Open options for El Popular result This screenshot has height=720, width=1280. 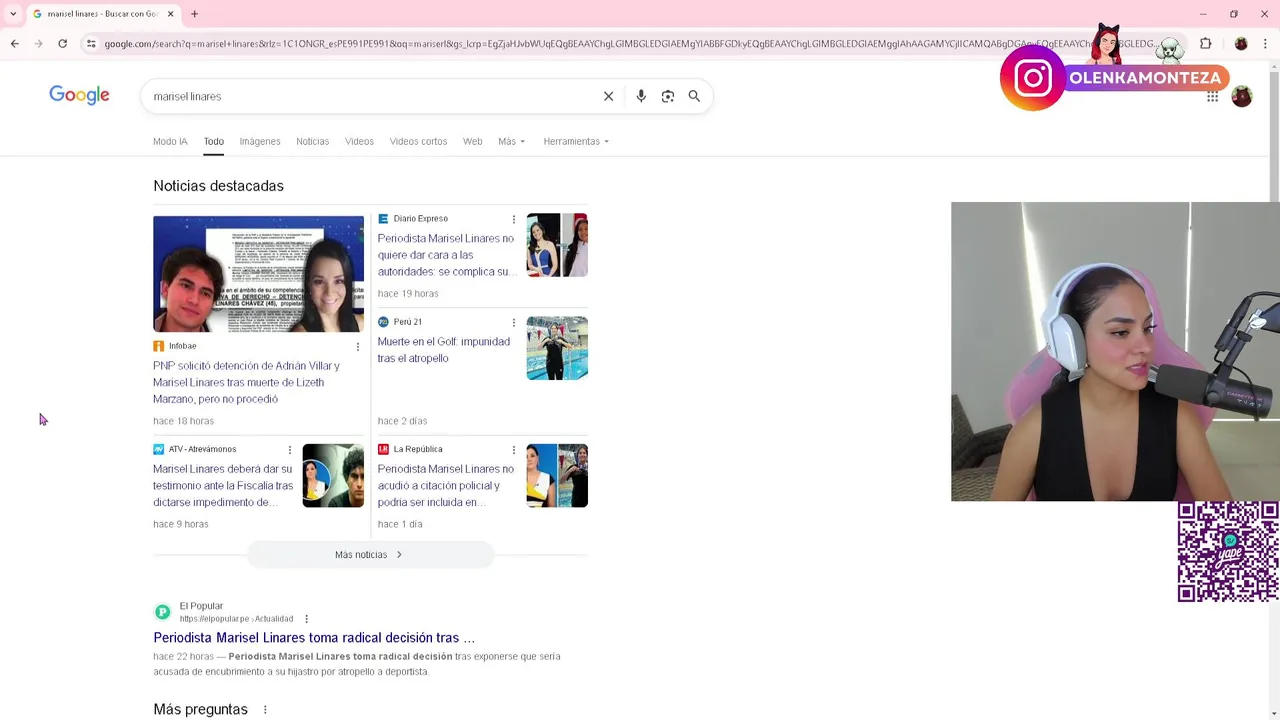(x=306, y=619)
